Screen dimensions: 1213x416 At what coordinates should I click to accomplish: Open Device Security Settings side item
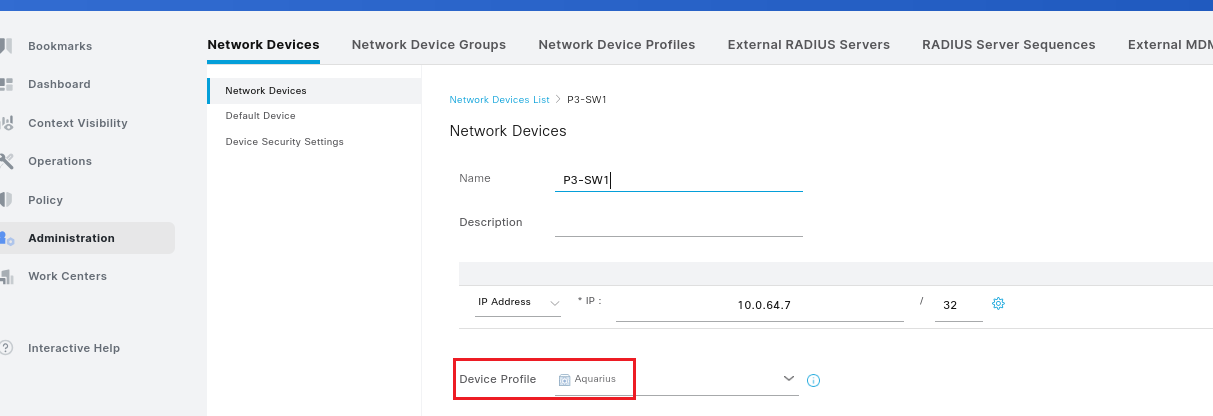pyautogui.click(x=285, y=142)
